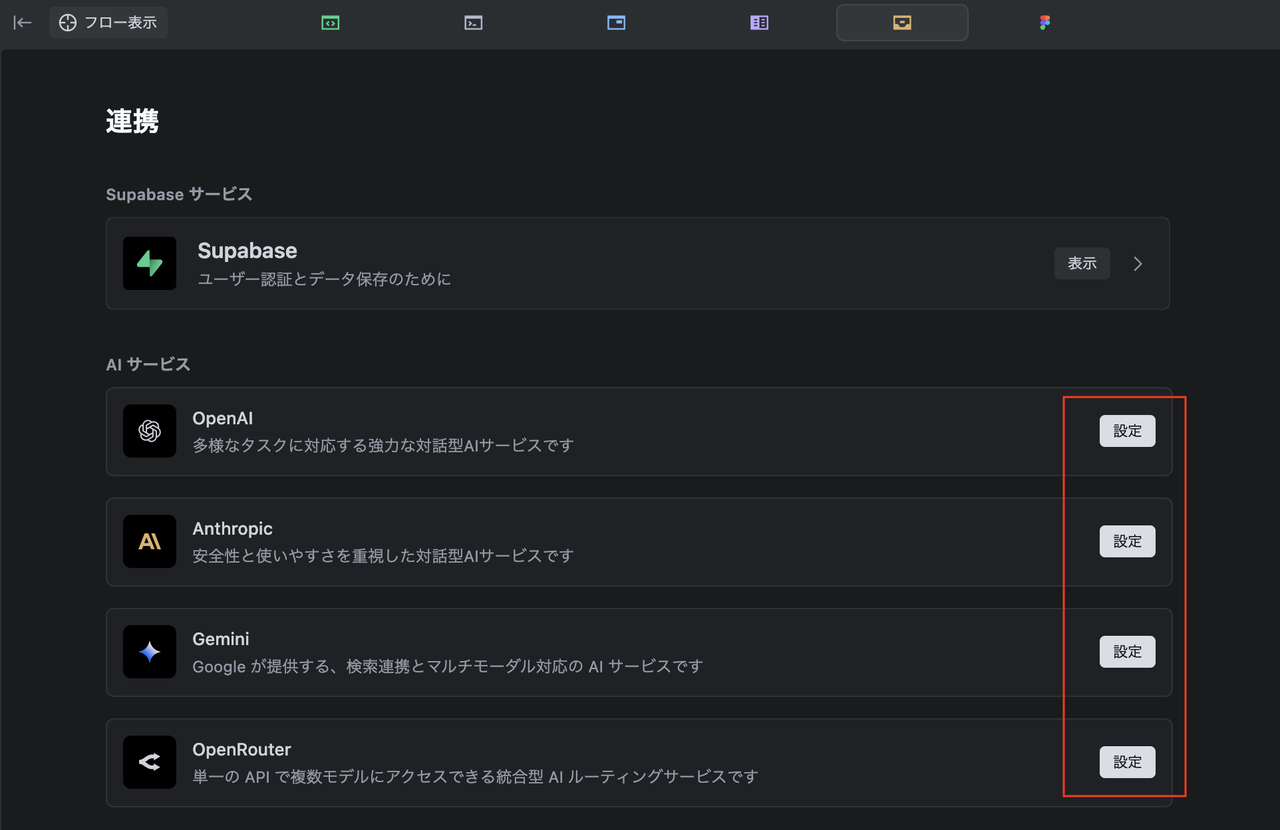Click Gemini's description starting with Google が提供する
1280x830 pixels.
click(x=447, y=666)
